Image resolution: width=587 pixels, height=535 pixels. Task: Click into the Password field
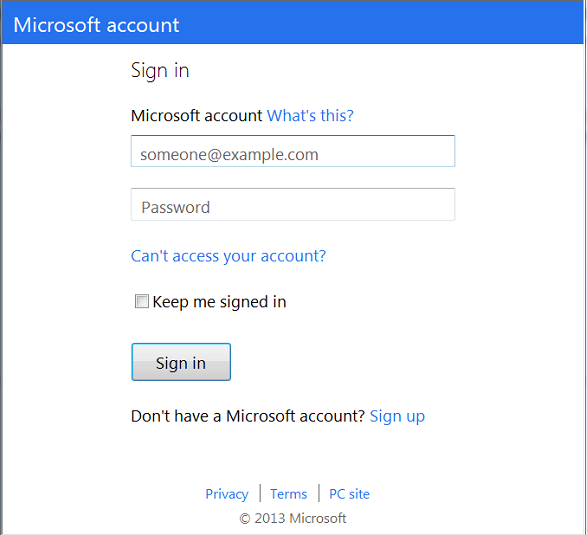(293, 204)
